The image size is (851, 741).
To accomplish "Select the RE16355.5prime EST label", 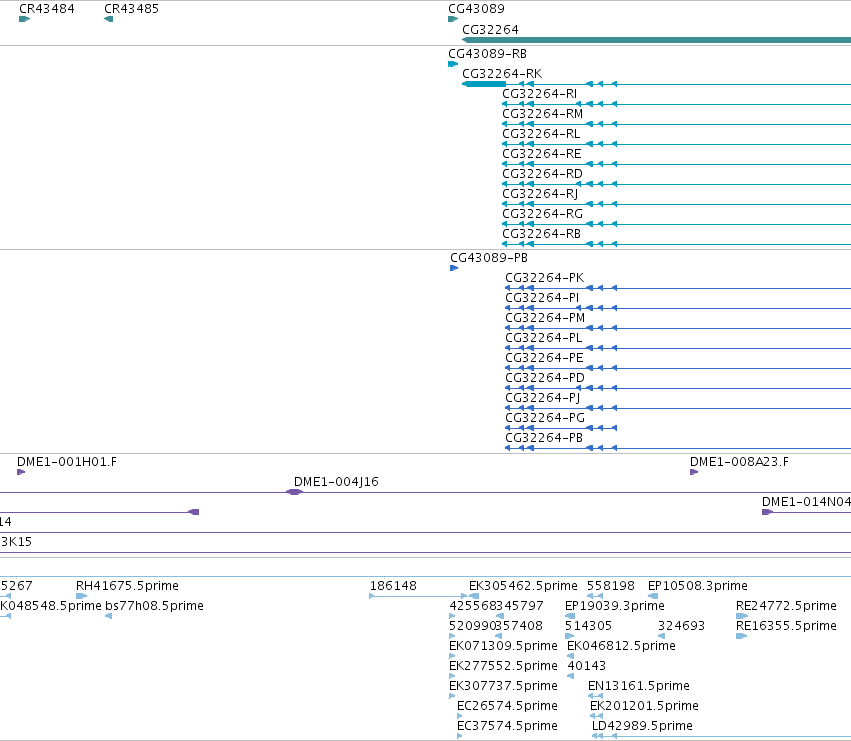I will pos(786,626).
